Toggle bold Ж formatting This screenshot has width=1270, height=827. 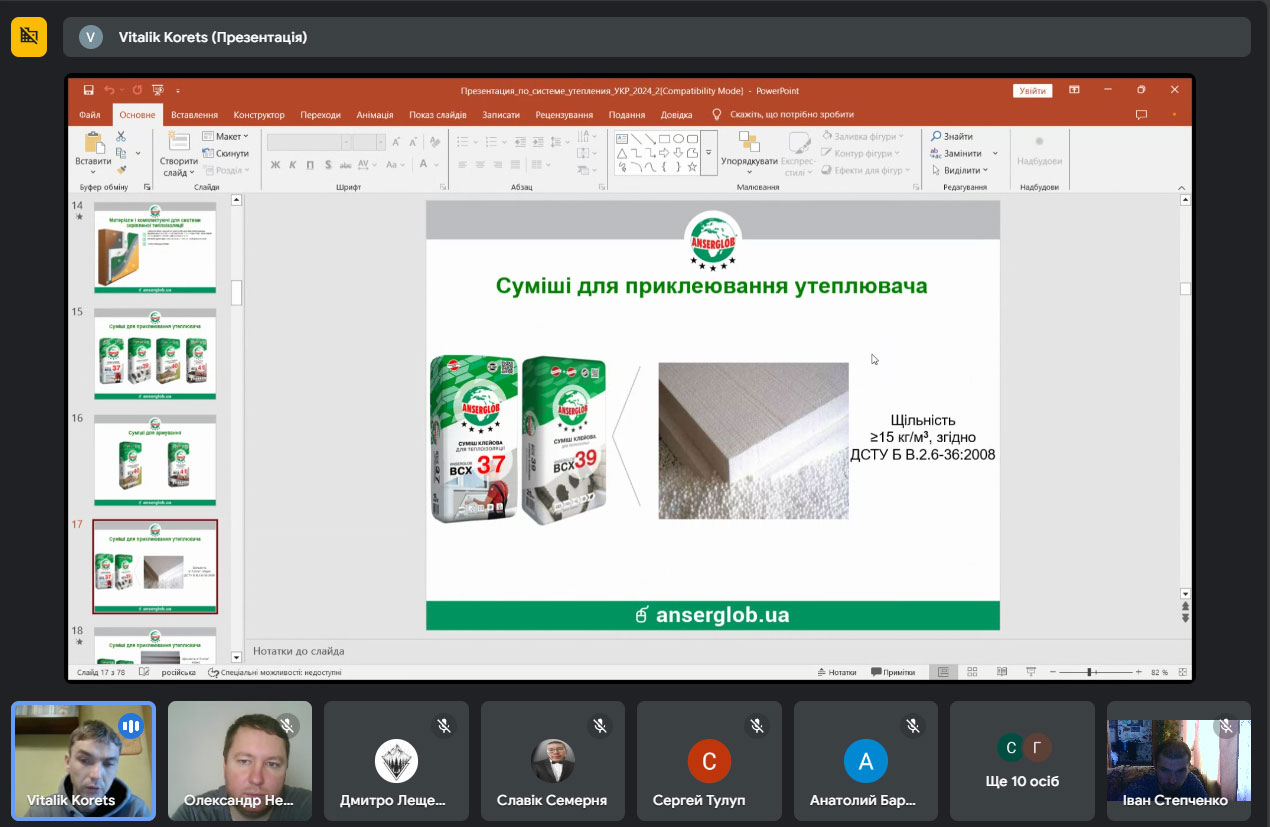click(275, 165)
